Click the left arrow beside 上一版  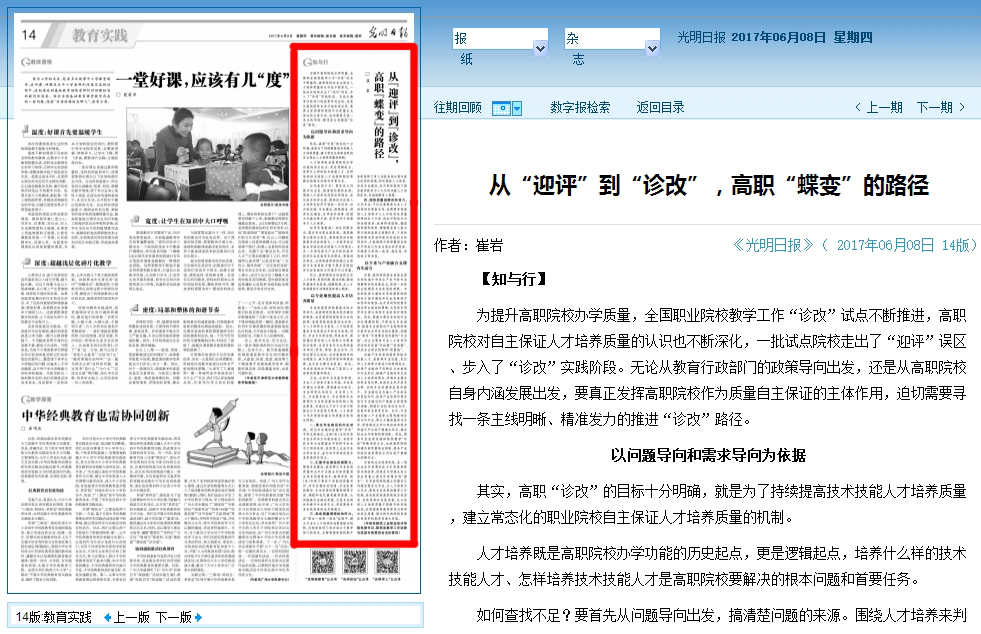coord(108,617)
